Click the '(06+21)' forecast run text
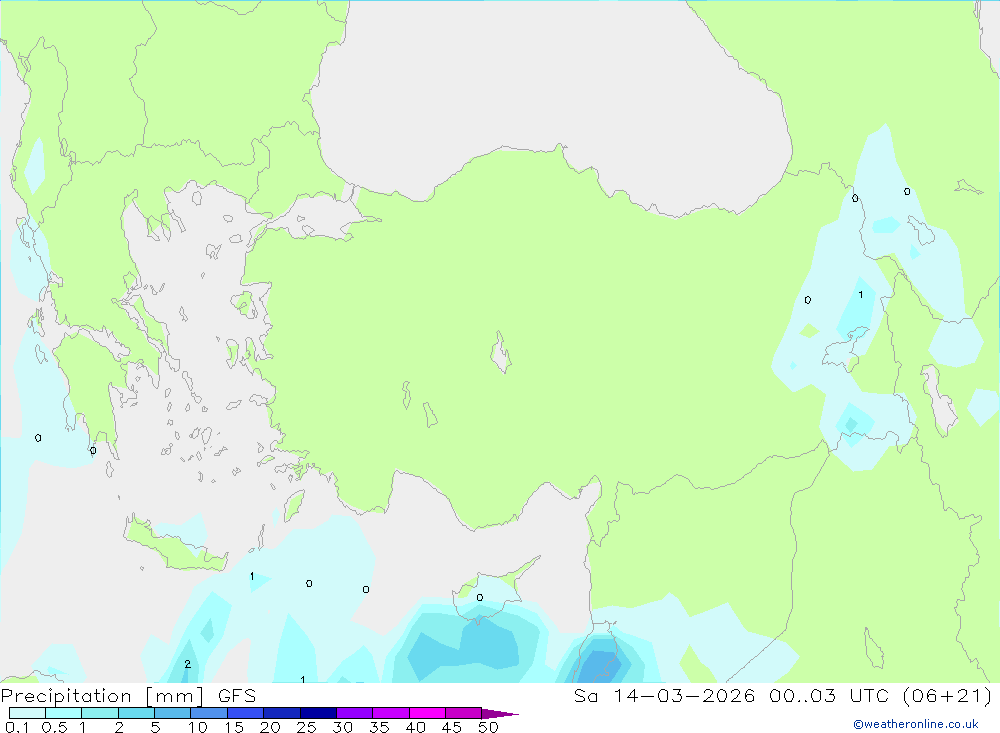 [946, 695]
